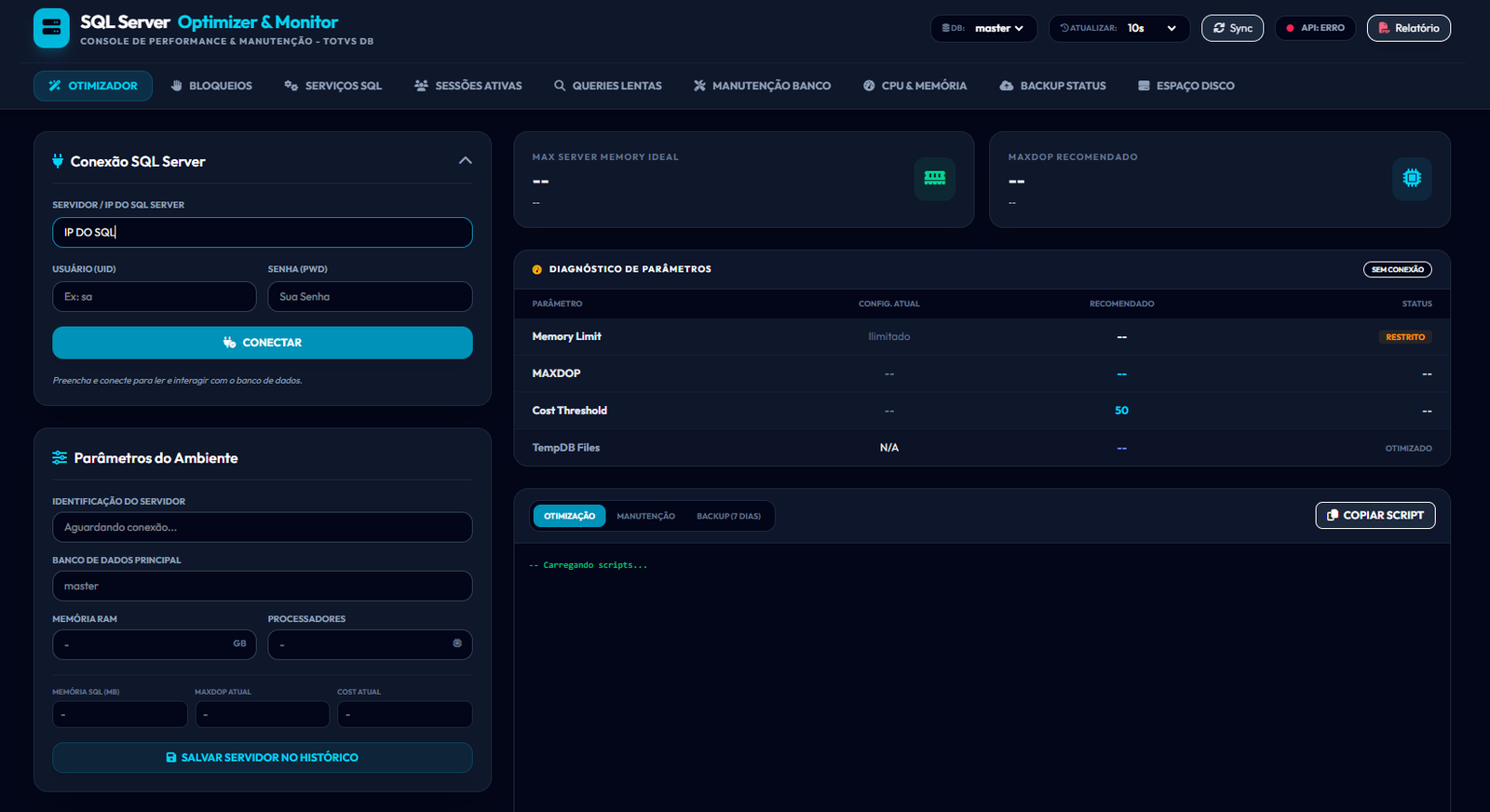Click the processor icon inside Processadores field
The width and height of the screenshot is (1490, 812).
point(457,643)
